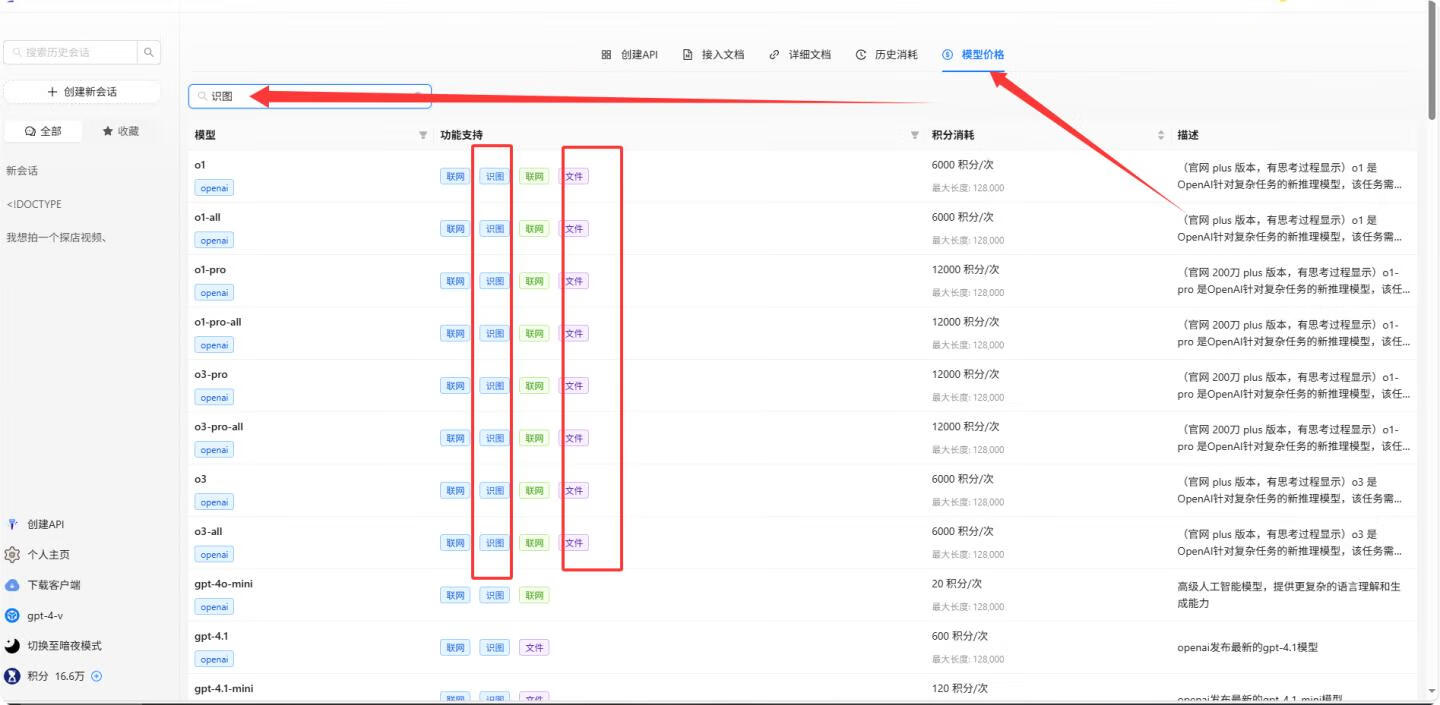Open the 创建API icon in bottom sidebar
This screenshot has width=1440, height=705.
tap(12, 523)
